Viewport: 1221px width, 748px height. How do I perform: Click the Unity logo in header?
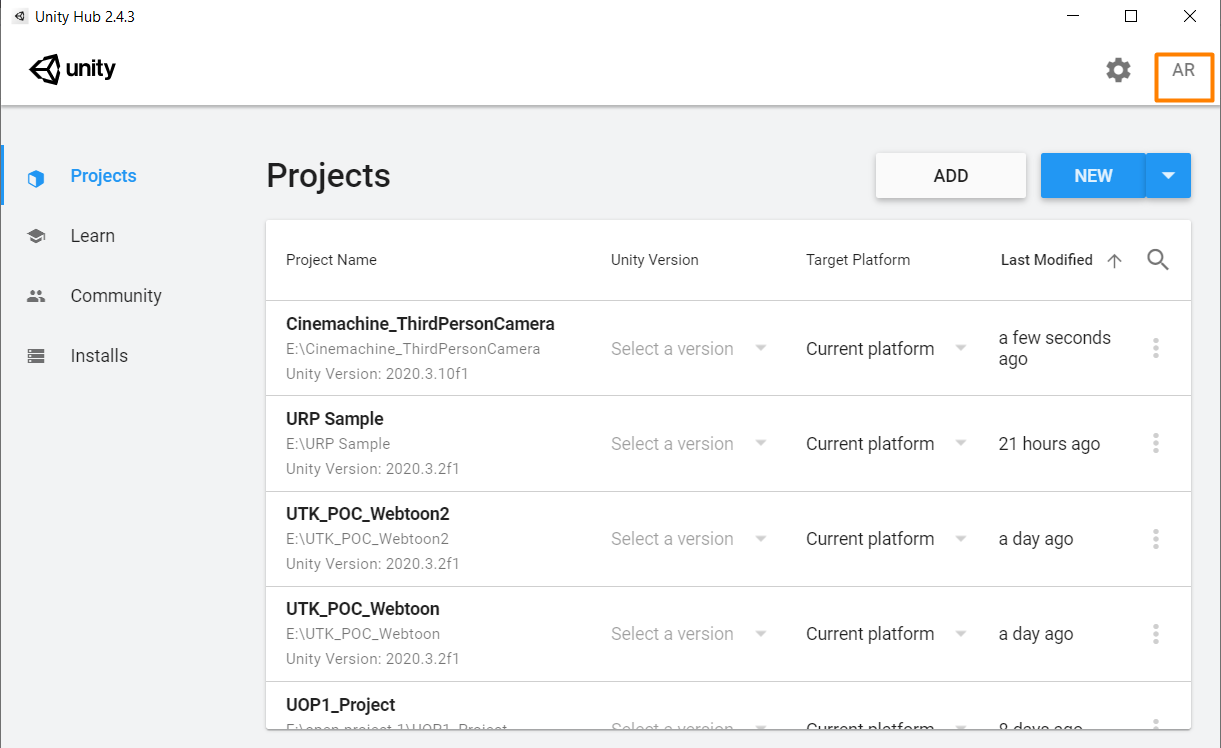tap(73, 70)
